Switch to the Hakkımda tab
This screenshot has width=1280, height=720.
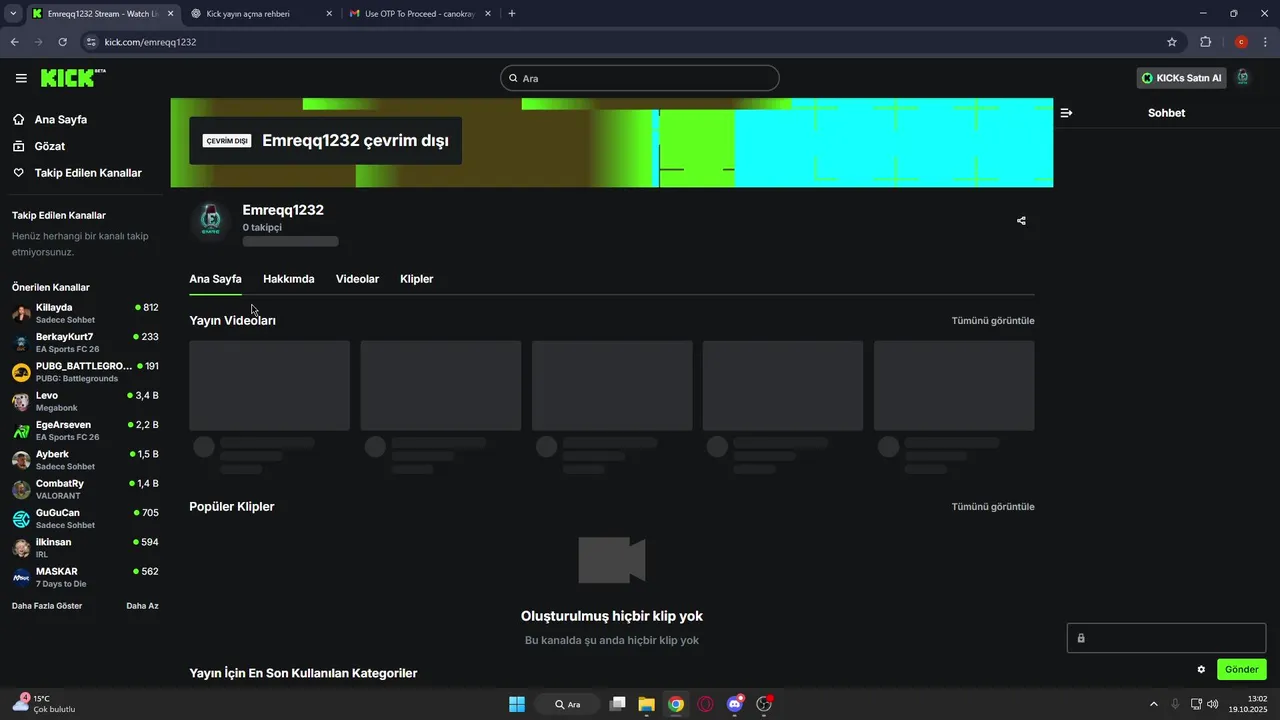(288, 279)
